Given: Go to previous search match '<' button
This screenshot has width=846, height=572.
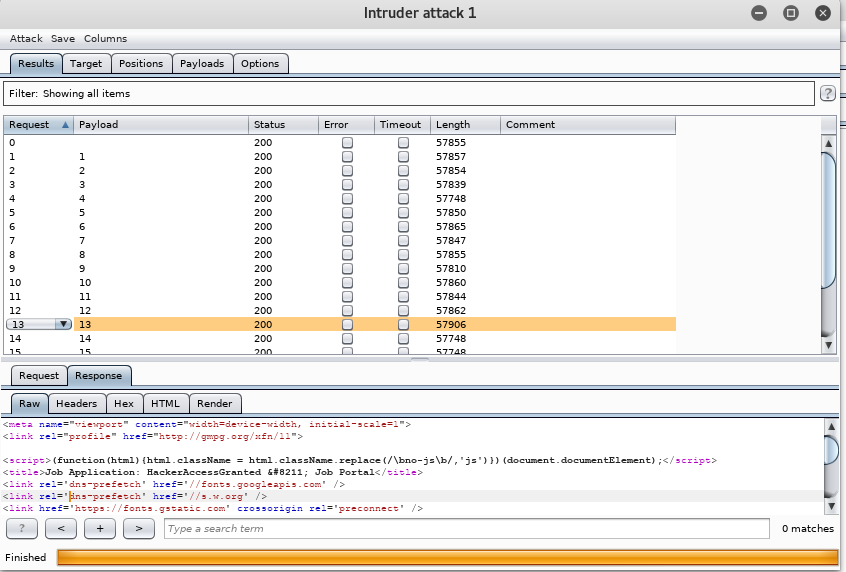Looking at the screenshot, I should 61,528.
